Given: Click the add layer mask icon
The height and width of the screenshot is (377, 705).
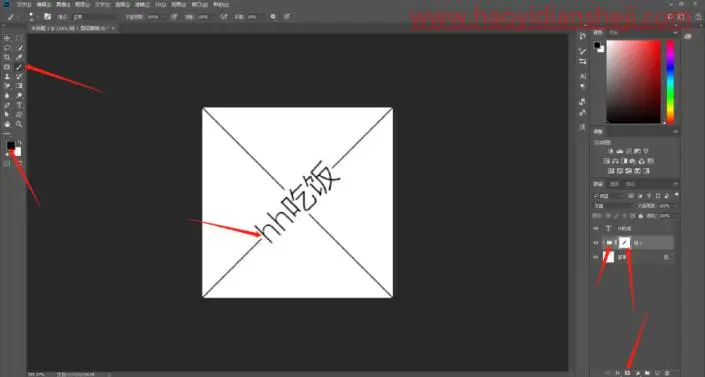Looking at the screenshot, I should pyautogui.click(x=628, y=373).
